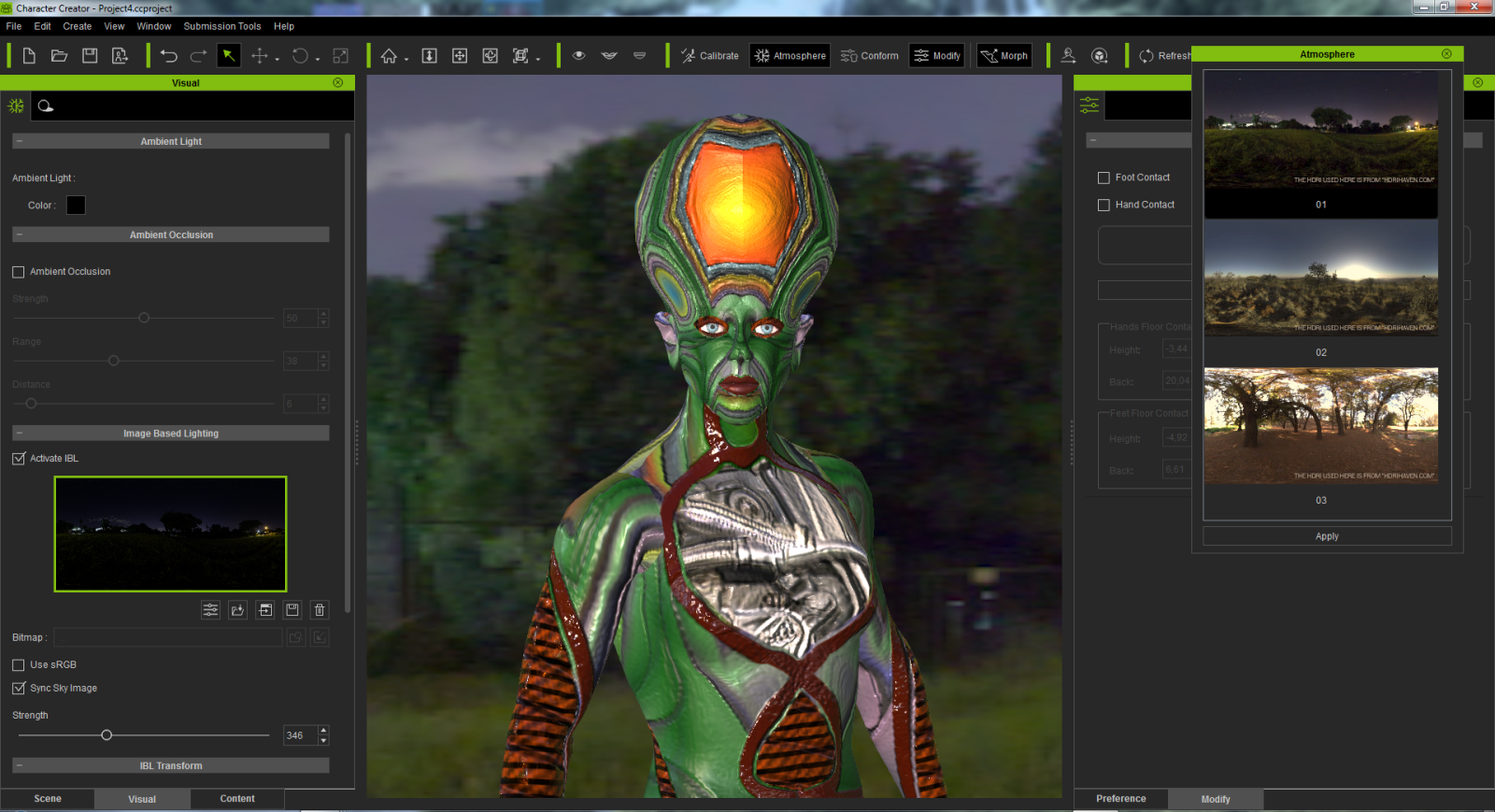
Task: Click the Open Project folder icon
Action: (59, 56)
